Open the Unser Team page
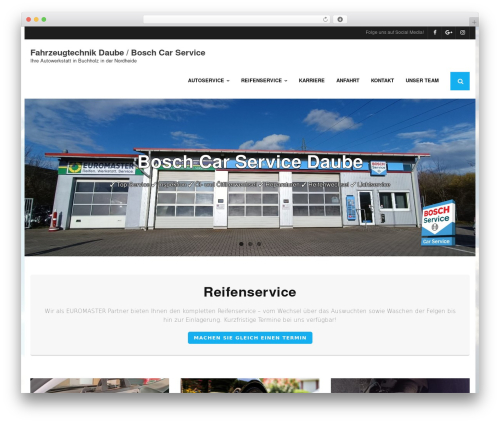 (x=422, y=80)
